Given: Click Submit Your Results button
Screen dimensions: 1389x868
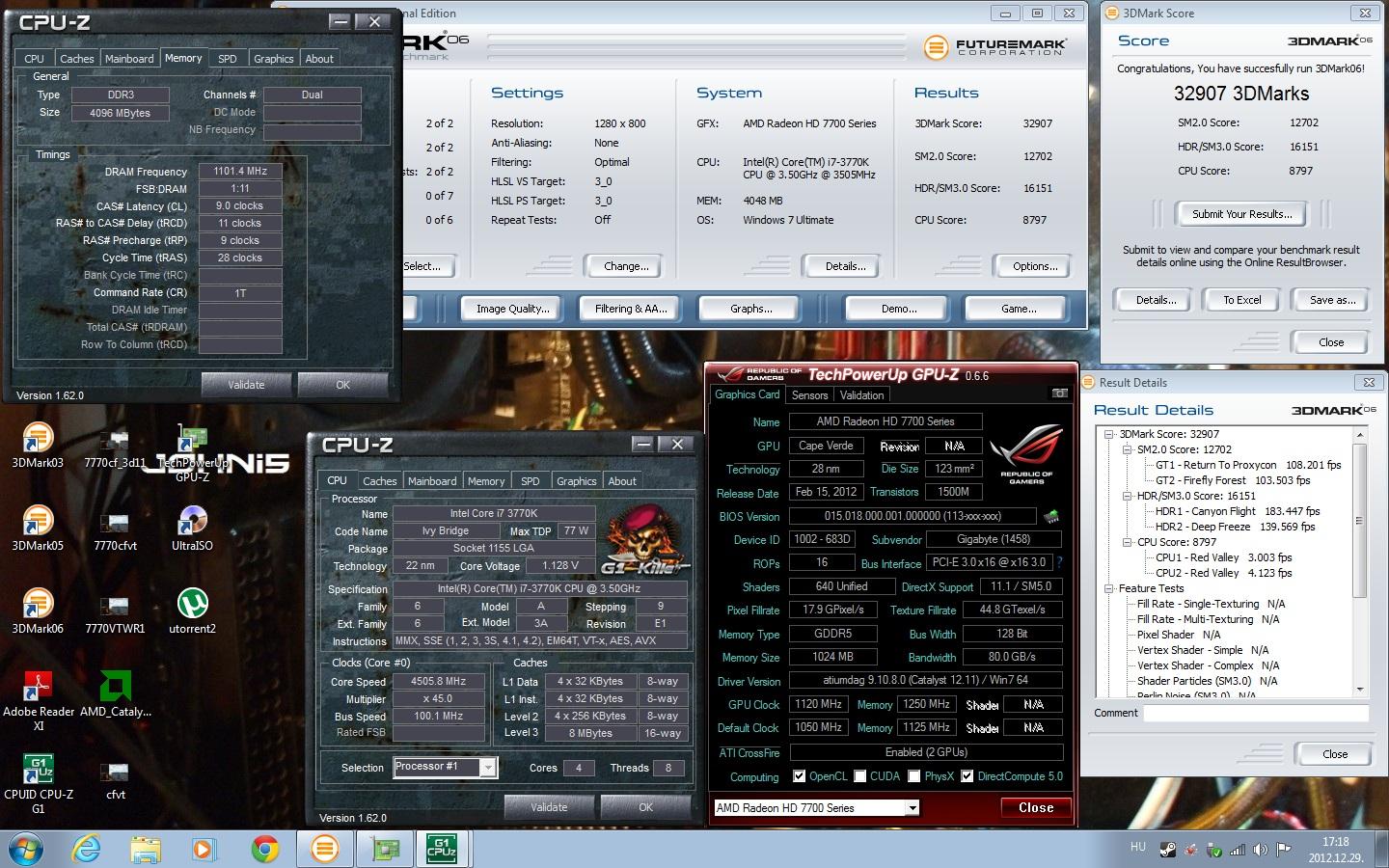Looking at the screenshot, I should 1242,214.
